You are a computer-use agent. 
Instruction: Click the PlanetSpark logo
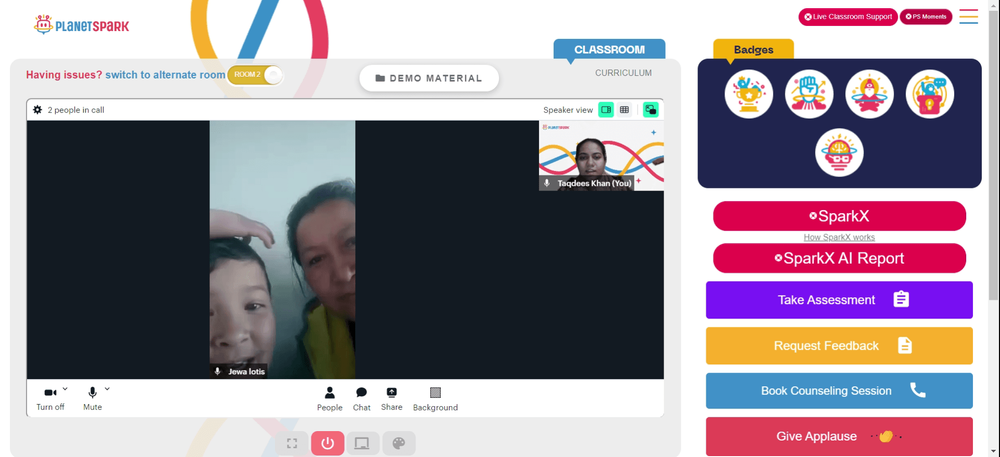pos(81,25)
